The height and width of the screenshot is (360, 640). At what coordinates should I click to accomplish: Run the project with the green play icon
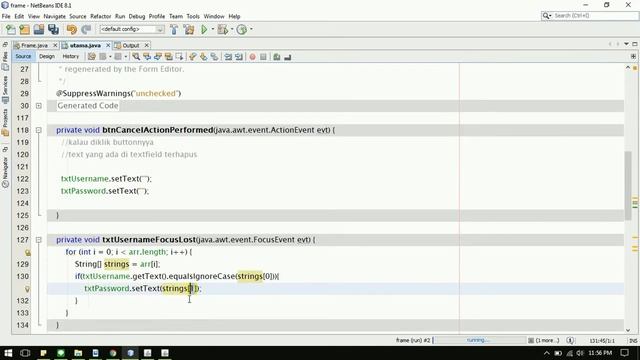point(204,29)
